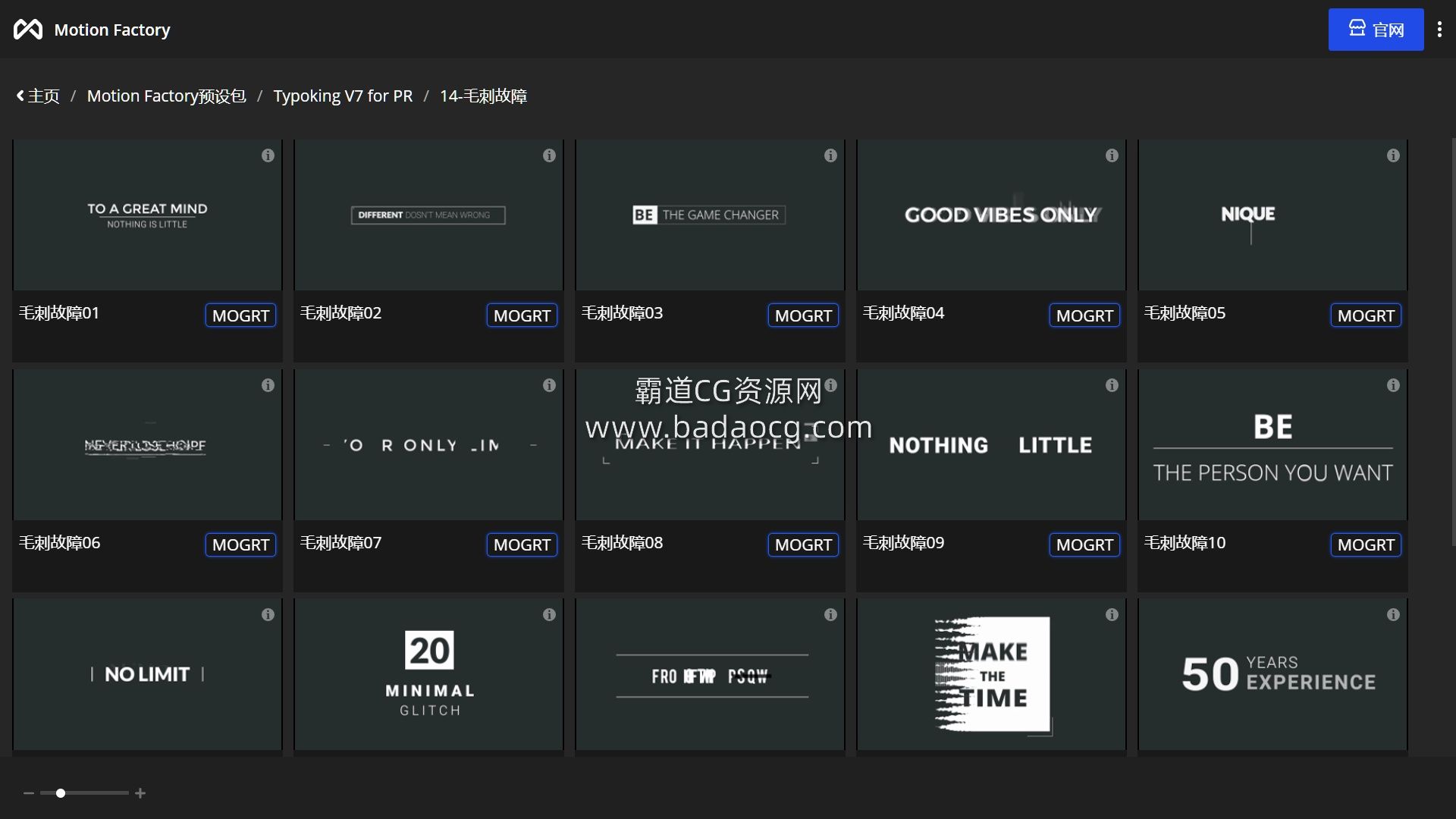The image size is (1456, 819).
Task: Show info for 毛刺故障02 preset
Action: 549,155
